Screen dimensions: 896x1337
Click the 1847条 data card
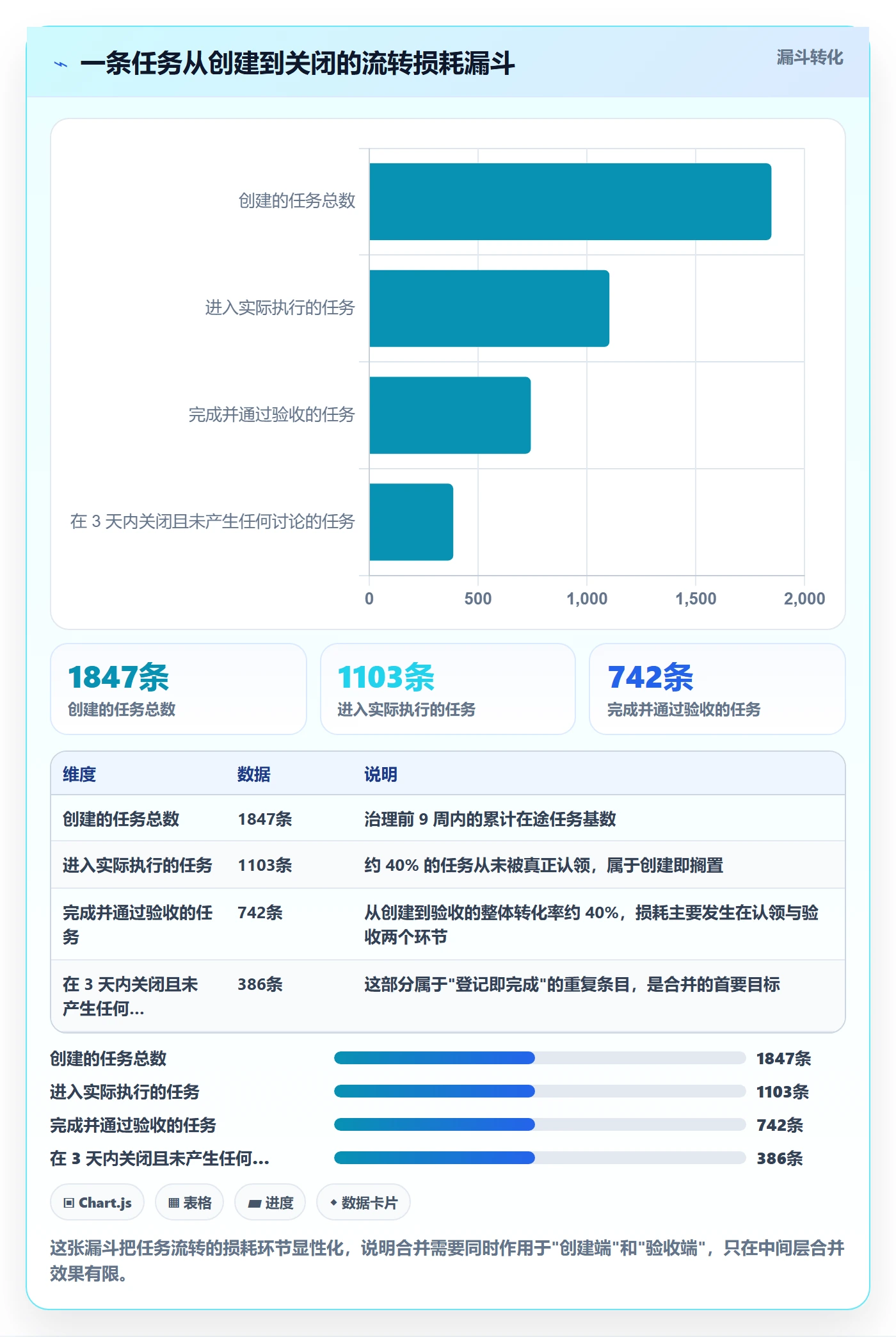pyautogui.click(x=179, y=689)
